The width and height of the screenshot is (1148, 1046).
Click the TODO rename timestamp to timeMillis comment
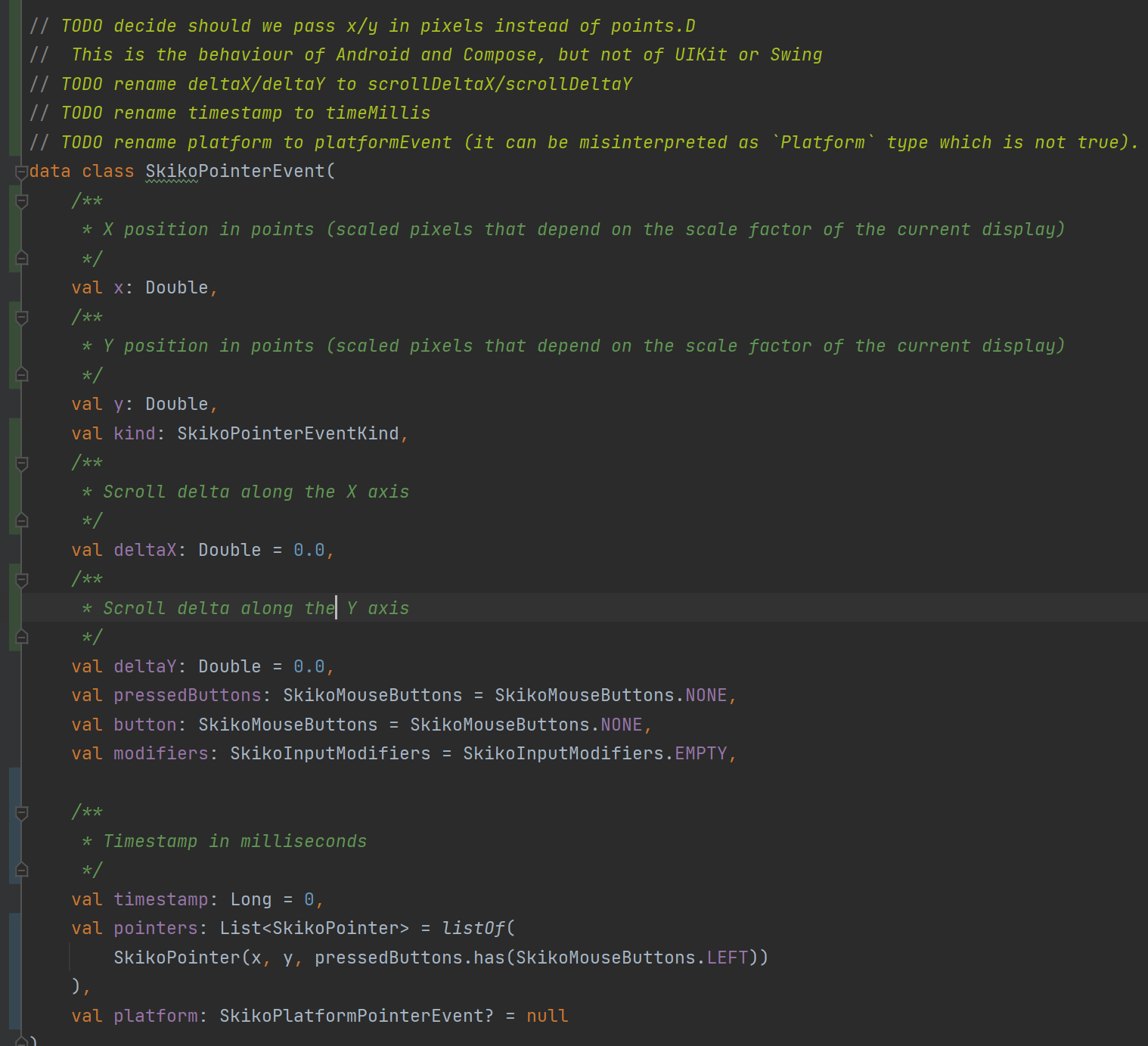tap(227, 112)
